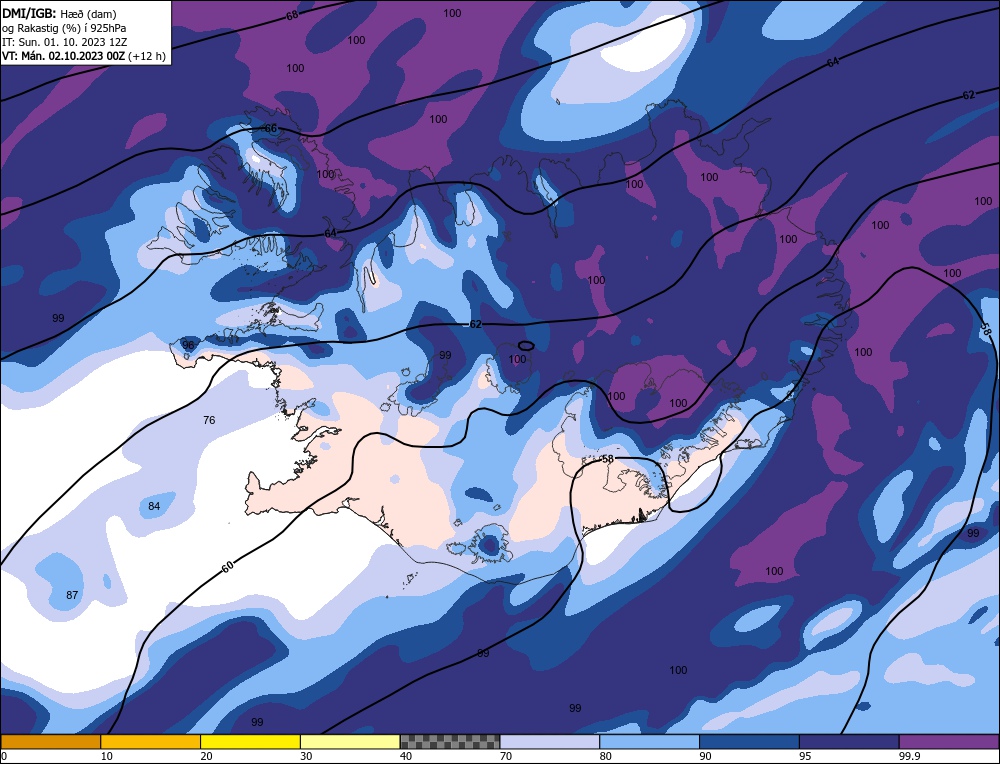Click the '80' legend tick label
Viewport: 1000px width, 764px height.
click(605, 756)
